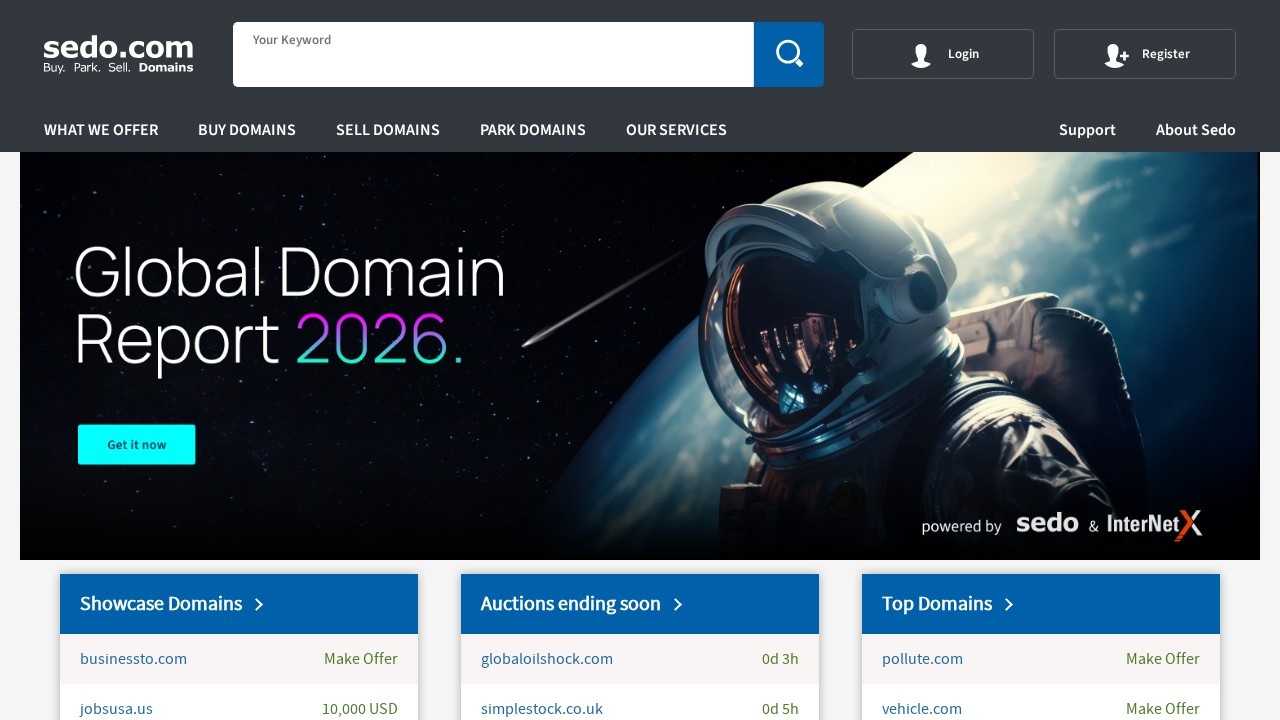Screen dimensions: 1280x720
Task: Open the jobsusa.us domain listing
Action: coord(116,709)
